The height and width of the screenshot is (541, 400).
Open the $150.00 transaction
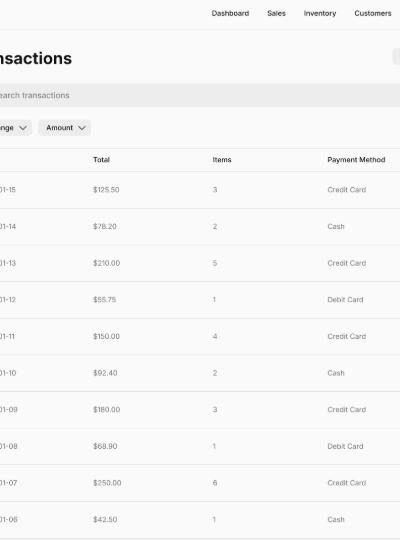coord(200,336)
